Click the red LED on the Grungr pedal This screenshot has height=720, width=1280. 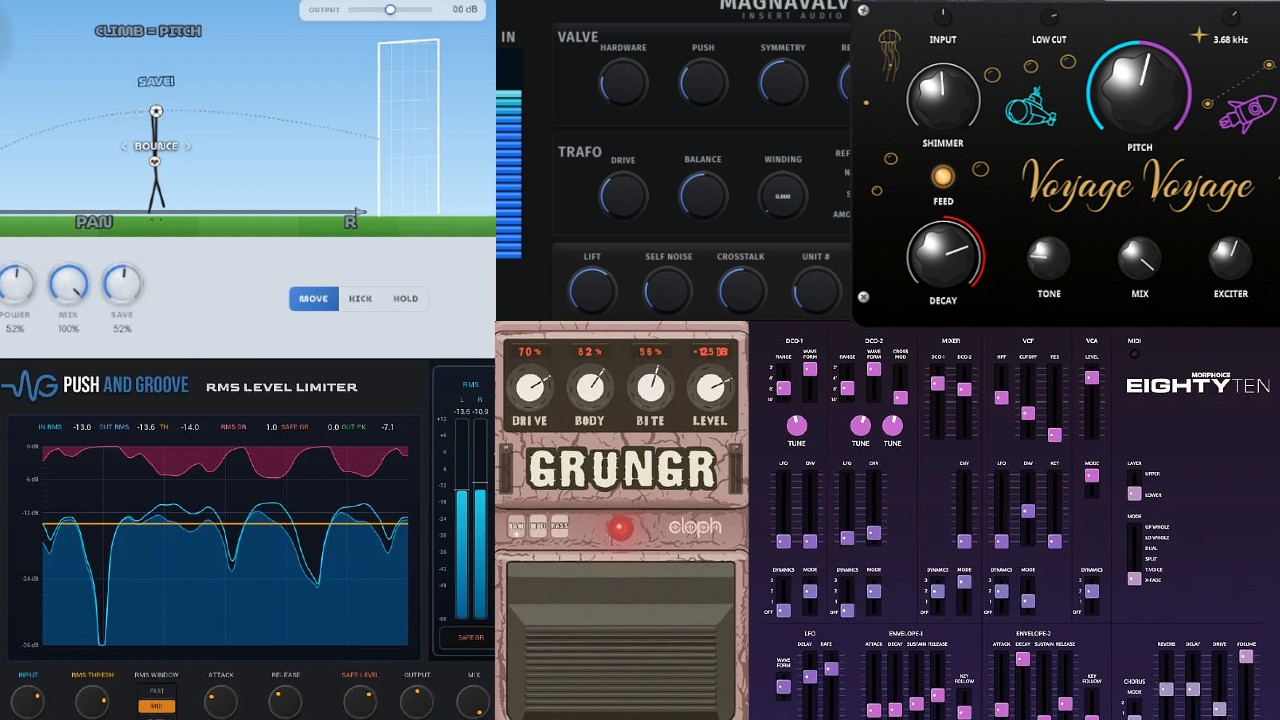(620, 528)
